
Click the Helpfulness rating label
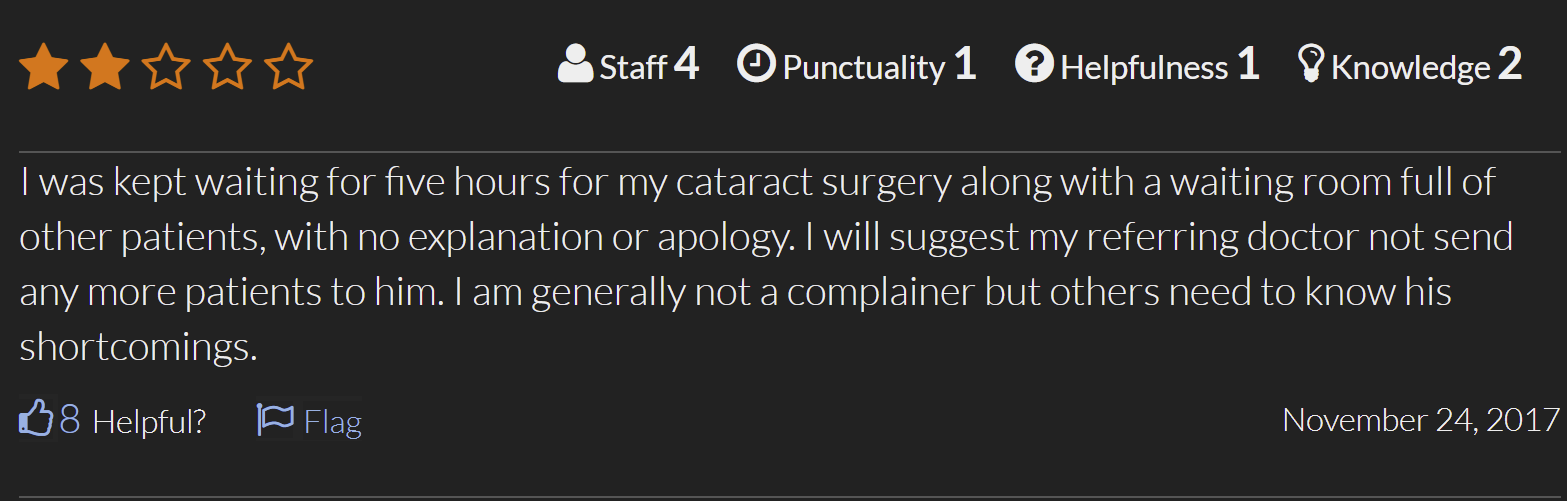coord(1144,68)
